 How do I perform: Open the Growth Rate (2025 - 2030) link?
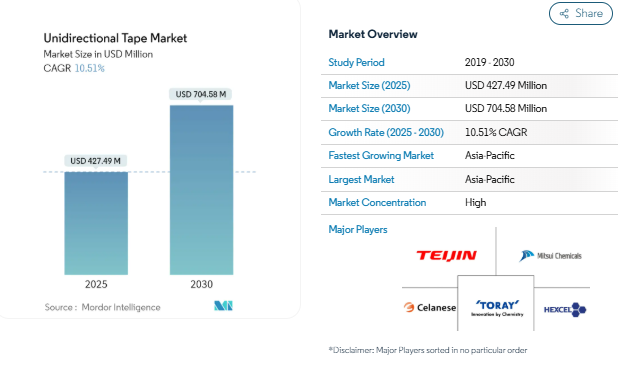point(386,132)
